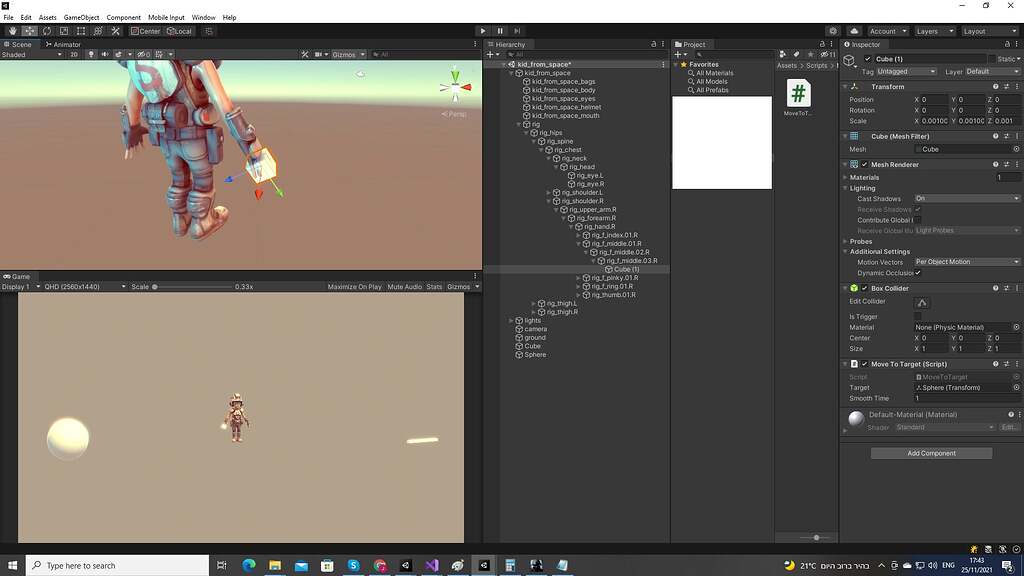Toggle the Mesh Renderer enabled checkbox
Image resolution: width=1024 pixels, height=576 pixels.
tap(862, 164)
